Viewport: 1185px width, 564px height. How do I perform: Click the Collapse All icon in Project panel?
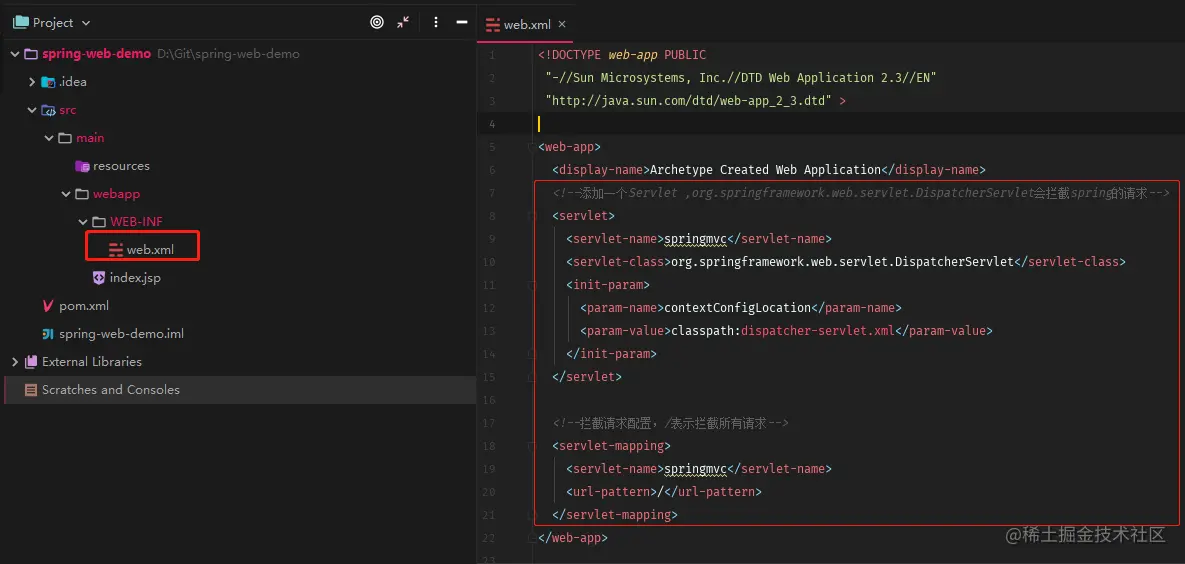403,22
